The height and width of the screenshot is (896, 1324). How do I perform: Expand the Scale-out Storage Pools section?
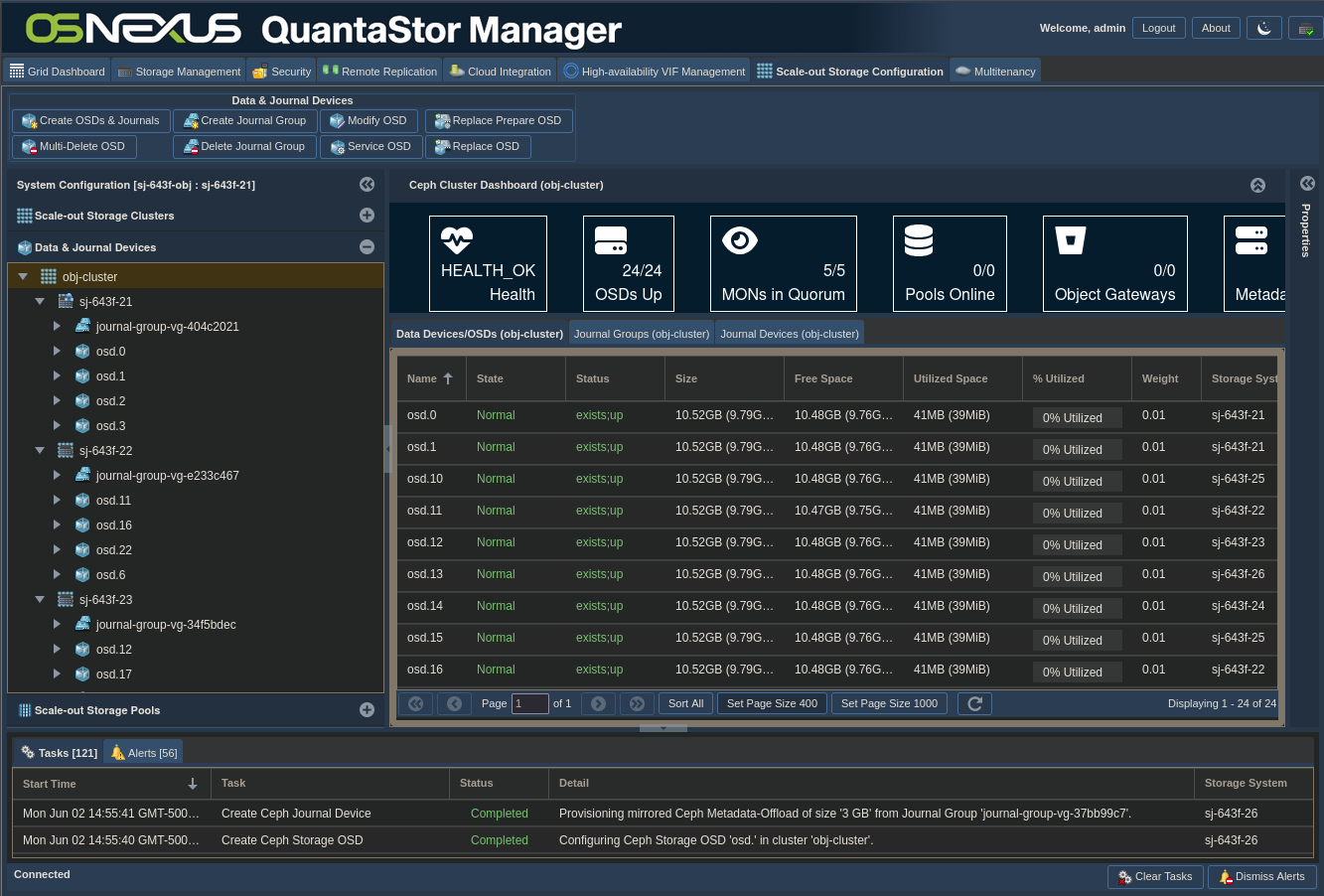[367, 710]
